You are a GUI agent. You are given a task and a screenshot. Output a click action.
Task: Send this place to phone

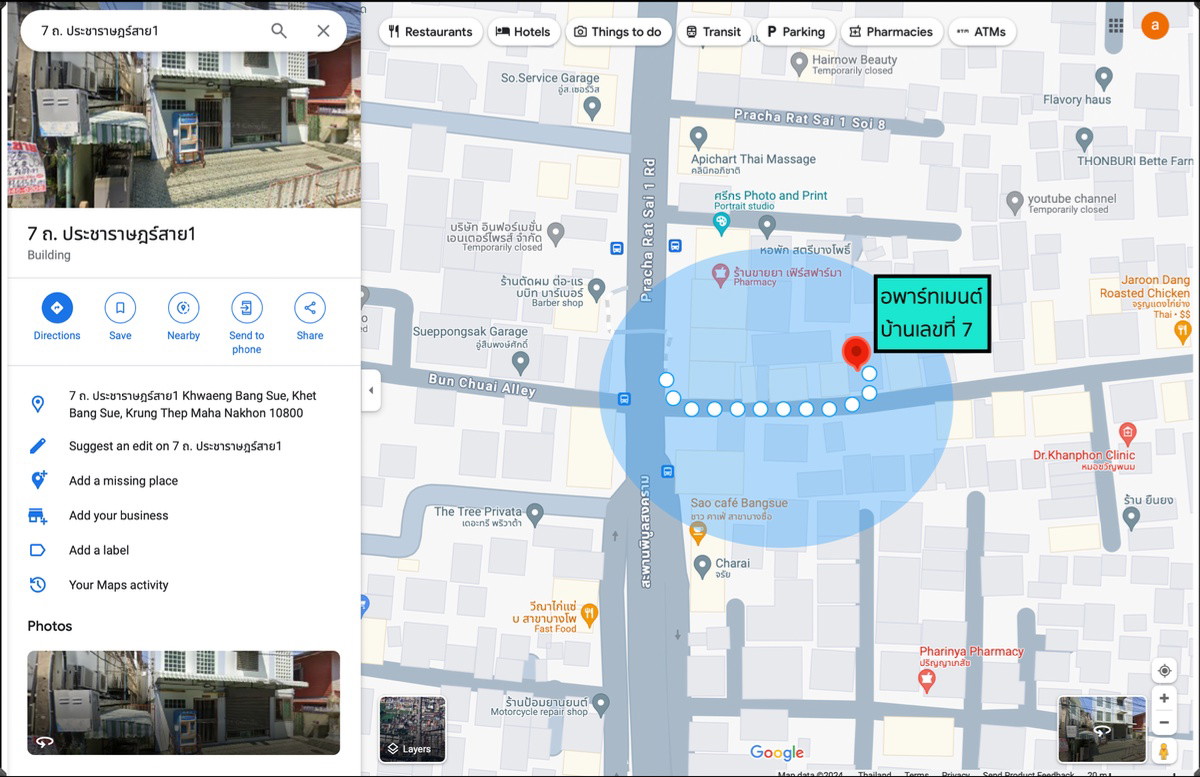click(x=246, y=323)
